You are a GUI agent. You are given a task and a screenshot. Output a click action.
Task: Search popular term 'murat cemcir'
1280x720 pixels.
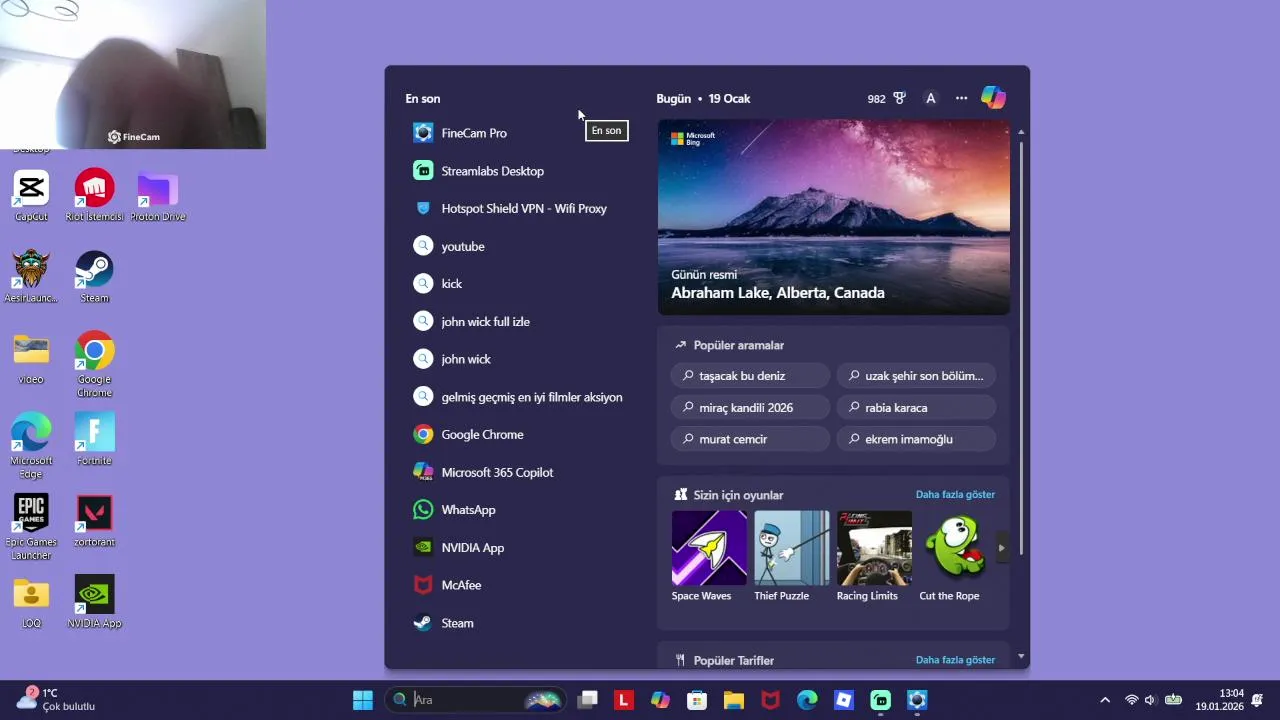751,439
